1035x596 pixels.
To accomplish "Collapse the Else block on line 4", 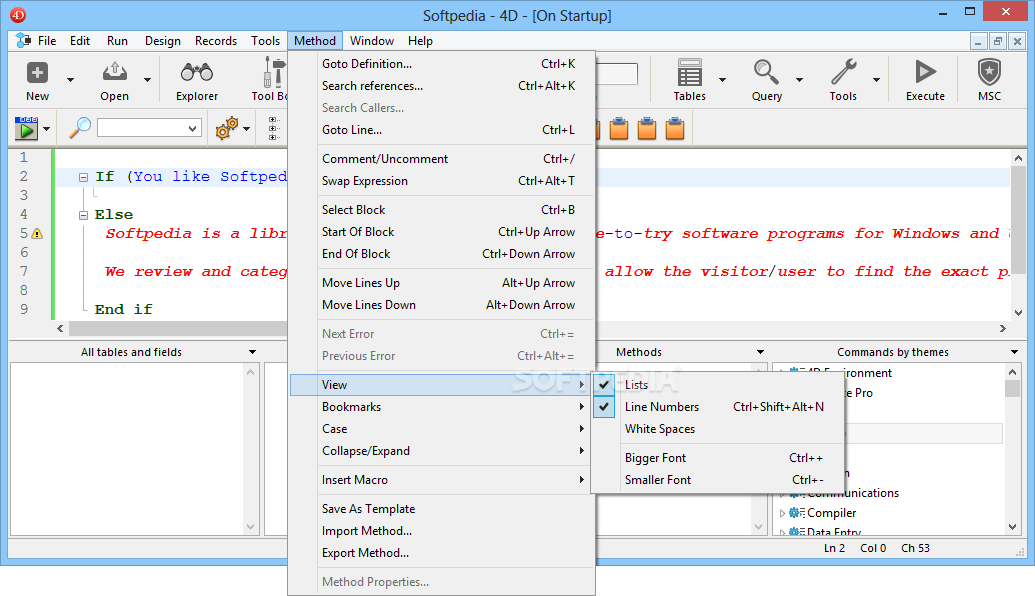I will (x=83, y=215).
